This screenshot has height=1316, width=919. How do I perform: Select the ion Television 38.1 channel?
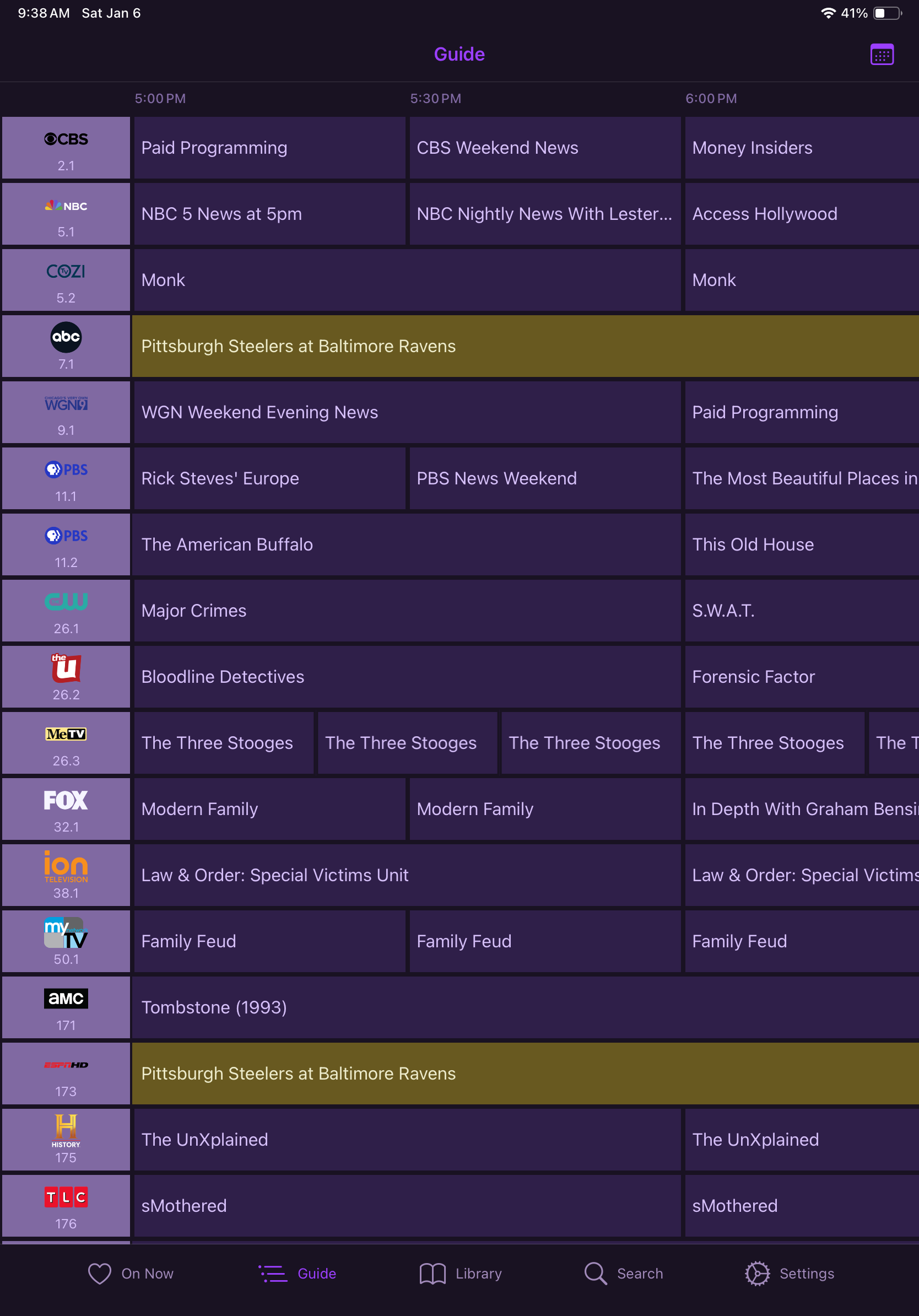66,875
